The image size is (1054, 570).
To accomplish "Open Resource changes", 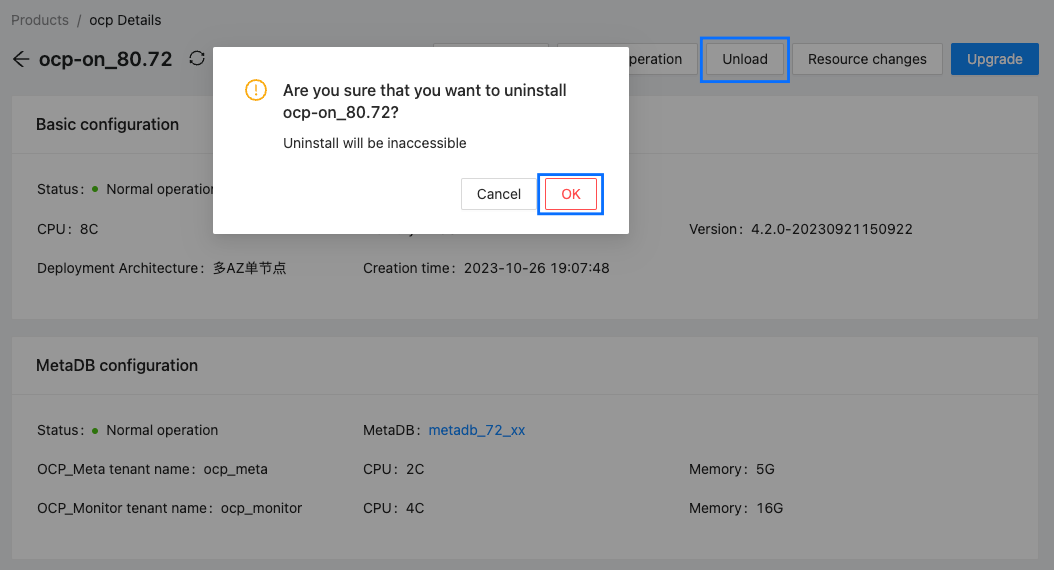I will (x=866, y=59).
